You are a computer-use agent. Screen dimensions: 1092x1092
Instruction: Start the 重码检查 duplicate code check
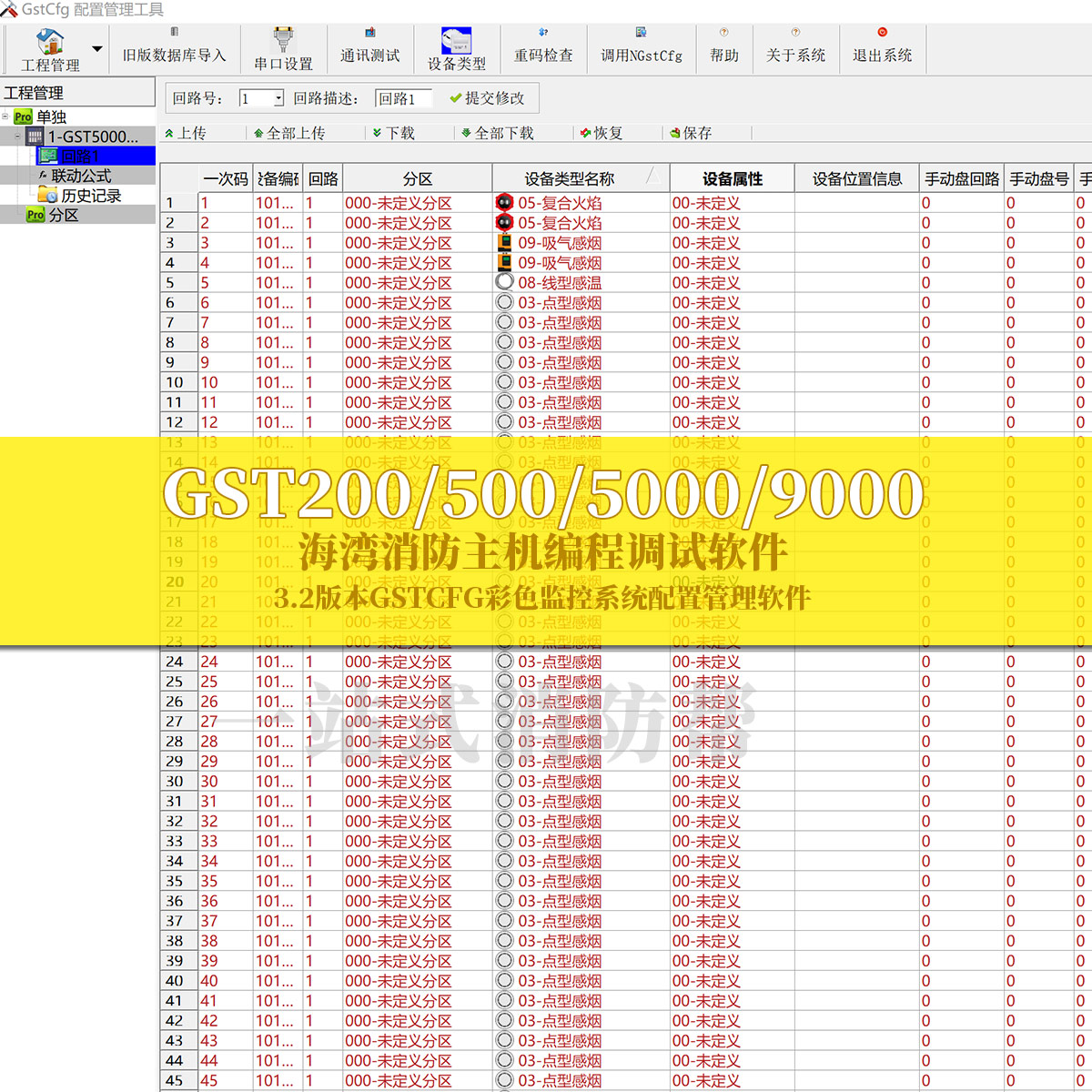pyautogui.click(x=543, y=46)
